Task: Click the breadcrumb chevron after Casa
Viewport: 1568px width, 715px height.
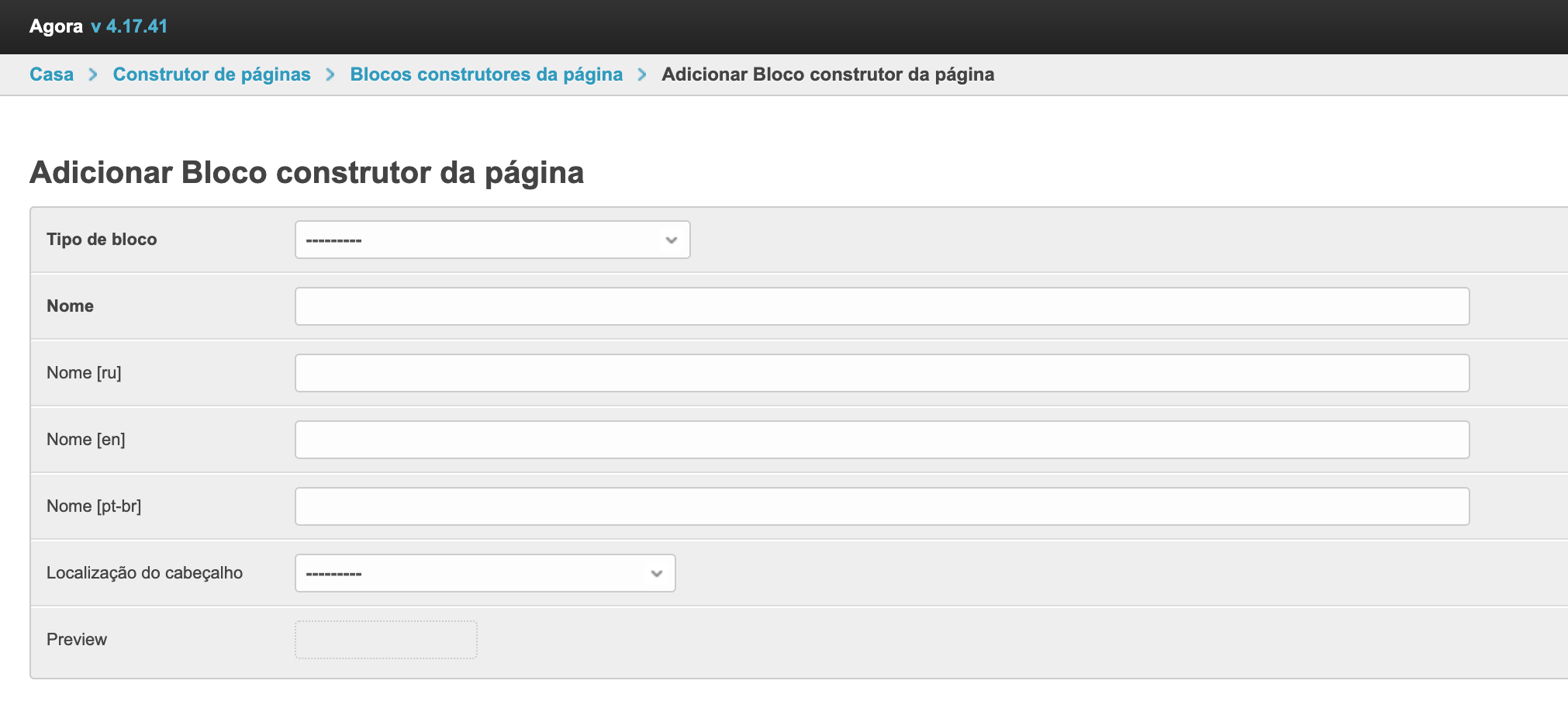Action: (93, 74)
